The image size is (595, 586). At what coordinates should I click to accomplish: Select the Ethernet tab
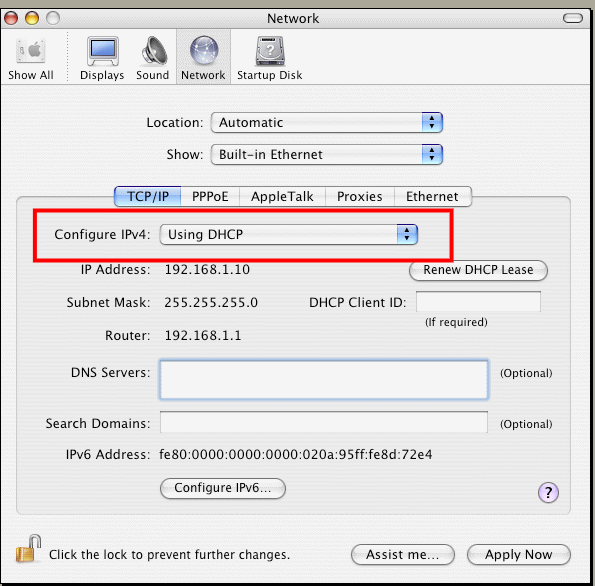433,197
